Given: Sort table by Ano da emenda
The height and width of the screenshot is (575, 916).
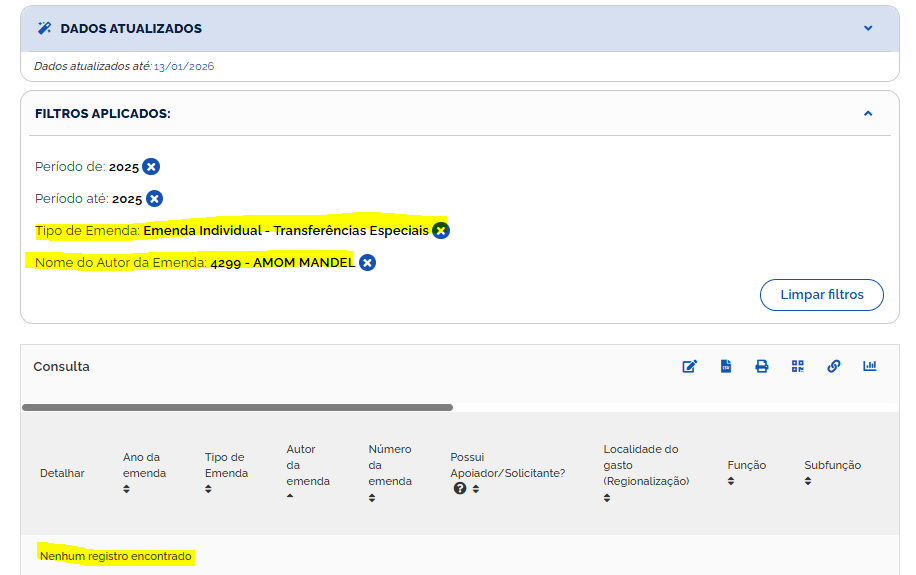Looking at the screenshot, I should [127, 489].
